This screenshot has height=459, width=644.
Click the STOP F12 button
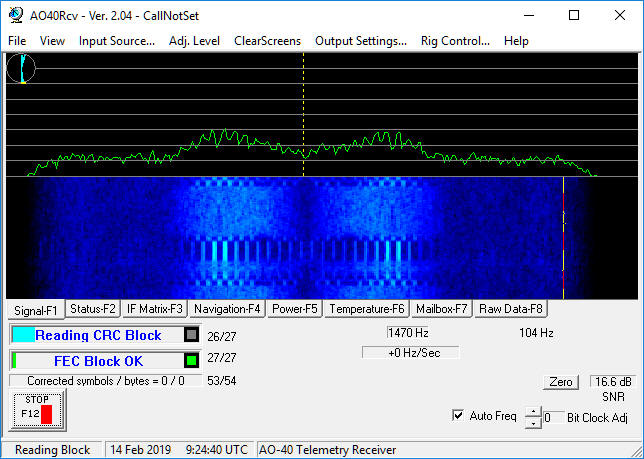37,410
